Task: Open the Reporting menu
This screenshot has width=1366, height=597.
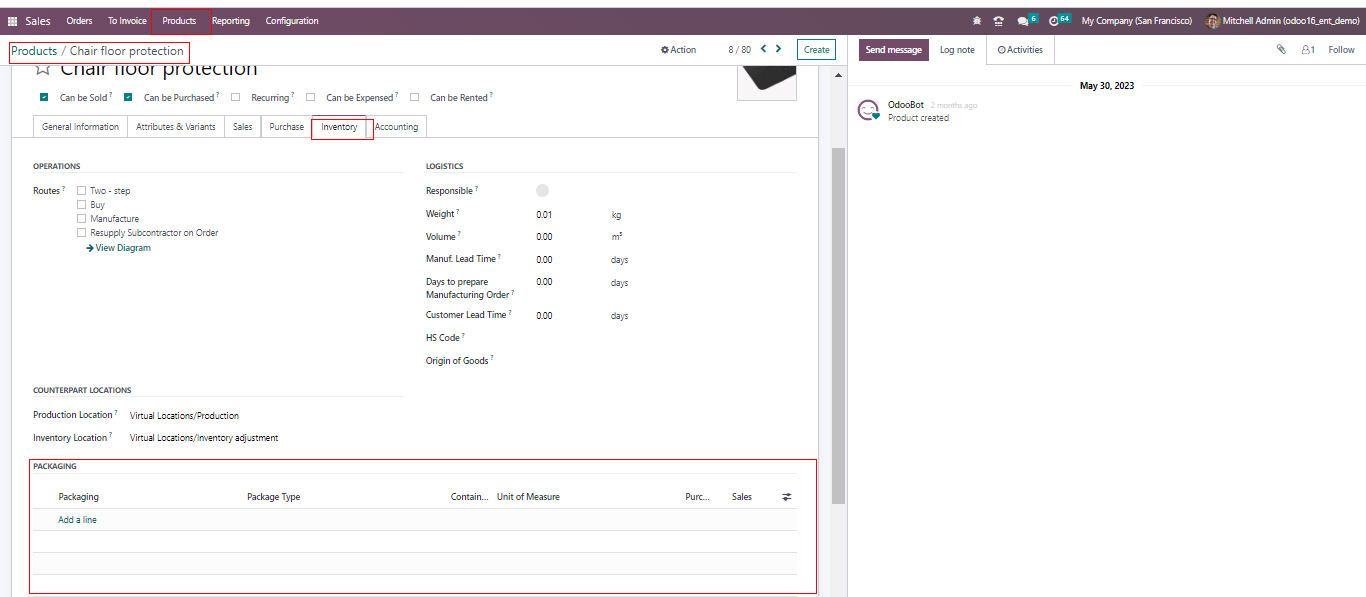Action: coord(230,21)
